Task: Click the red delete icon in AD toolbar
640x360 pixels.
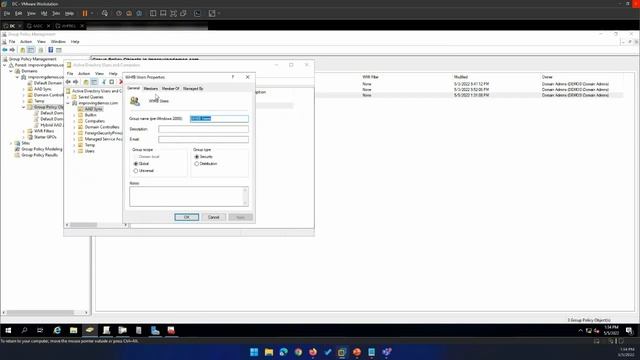Action: pyautogui.click(x=120, y=82)
